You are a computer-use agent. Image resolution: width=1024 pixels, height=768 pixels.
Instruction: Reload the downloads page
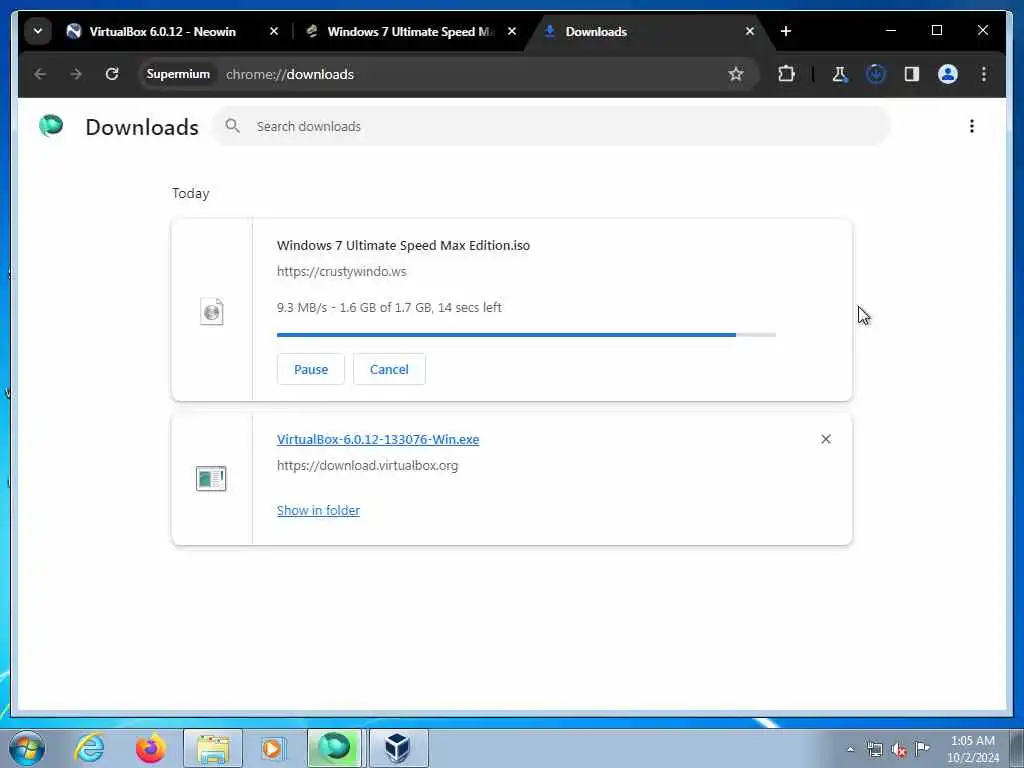point(112,74)
